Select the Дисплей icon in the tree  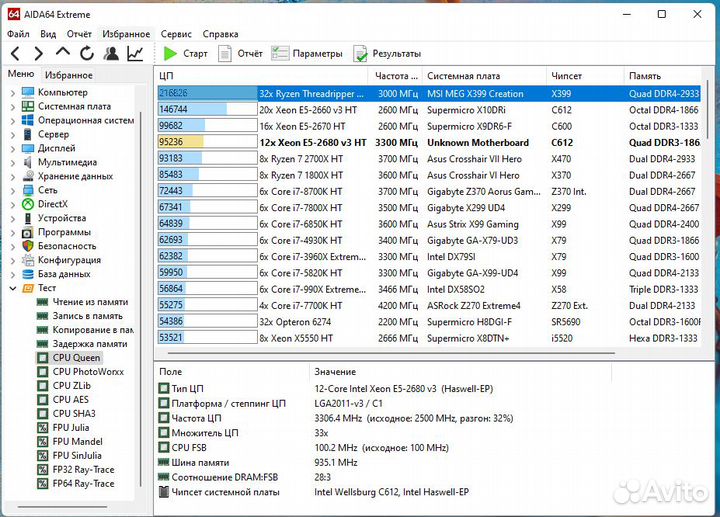tap(28, 148)
